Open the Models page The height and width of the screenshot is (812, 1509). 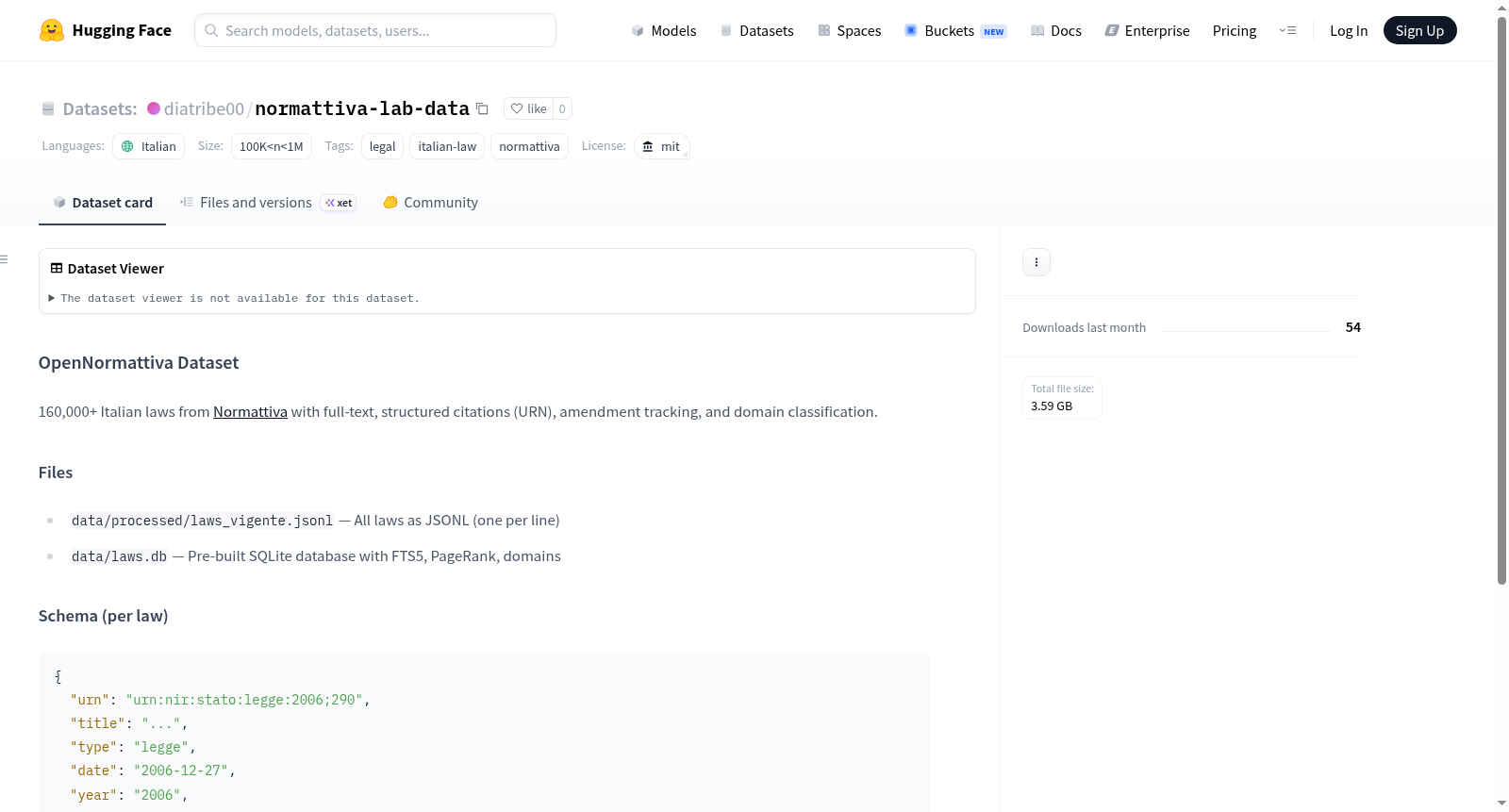click(663, 30)
